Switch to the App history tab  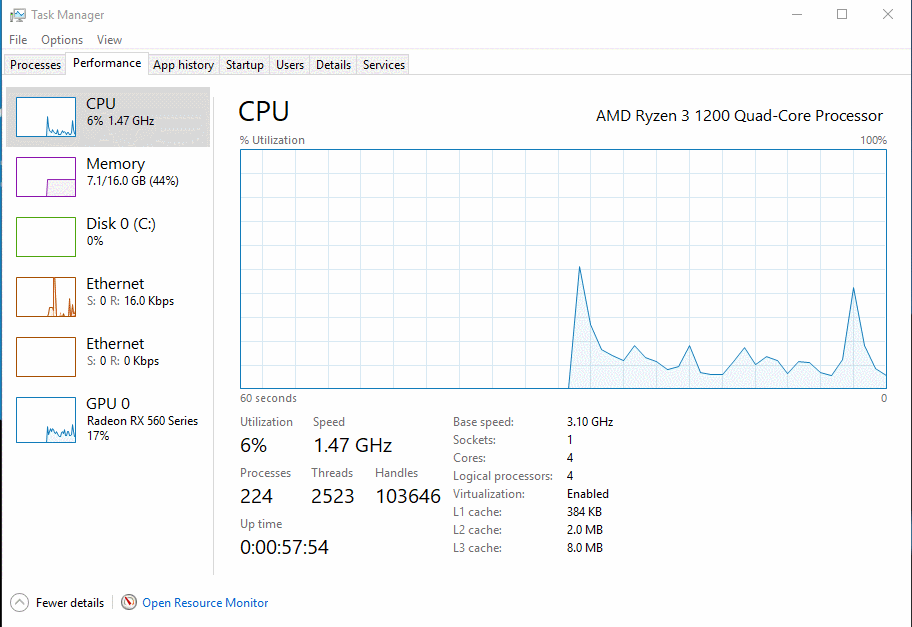pyautogui.click(x=183, y=65)
